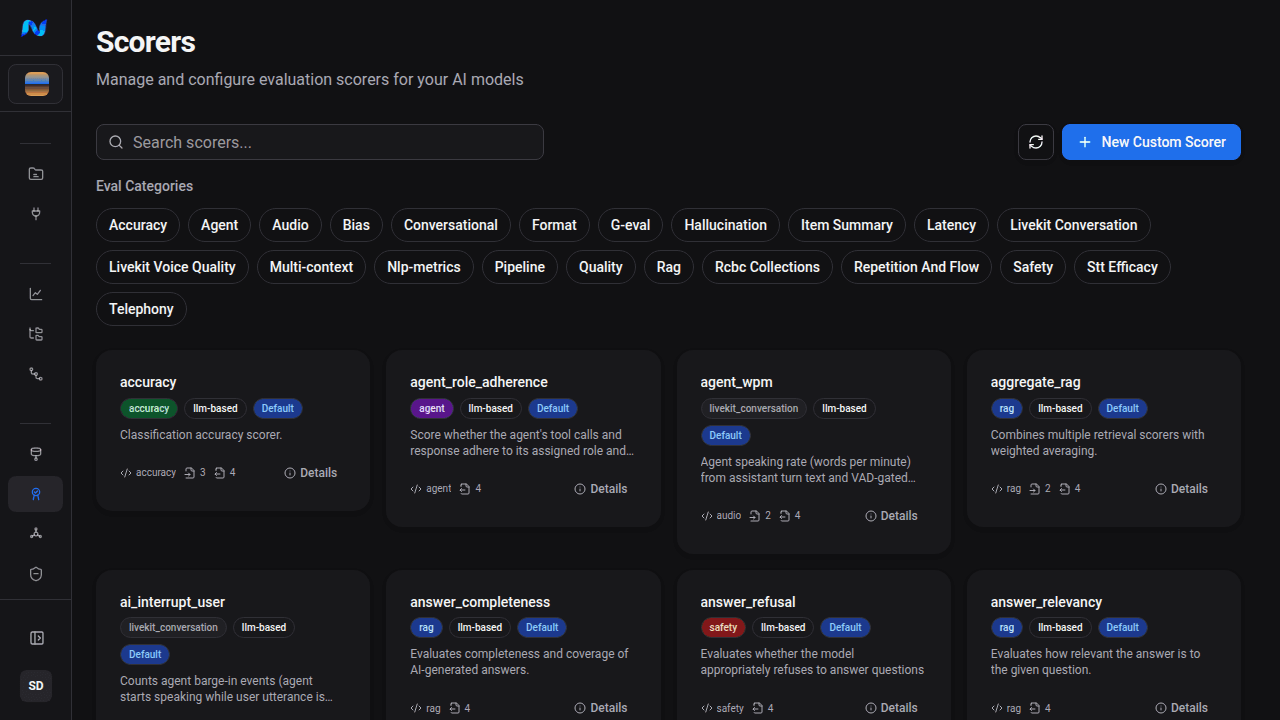The image size is (1280, 720).
Task: Open the SD user profile avatar
Action: [36, 686]
